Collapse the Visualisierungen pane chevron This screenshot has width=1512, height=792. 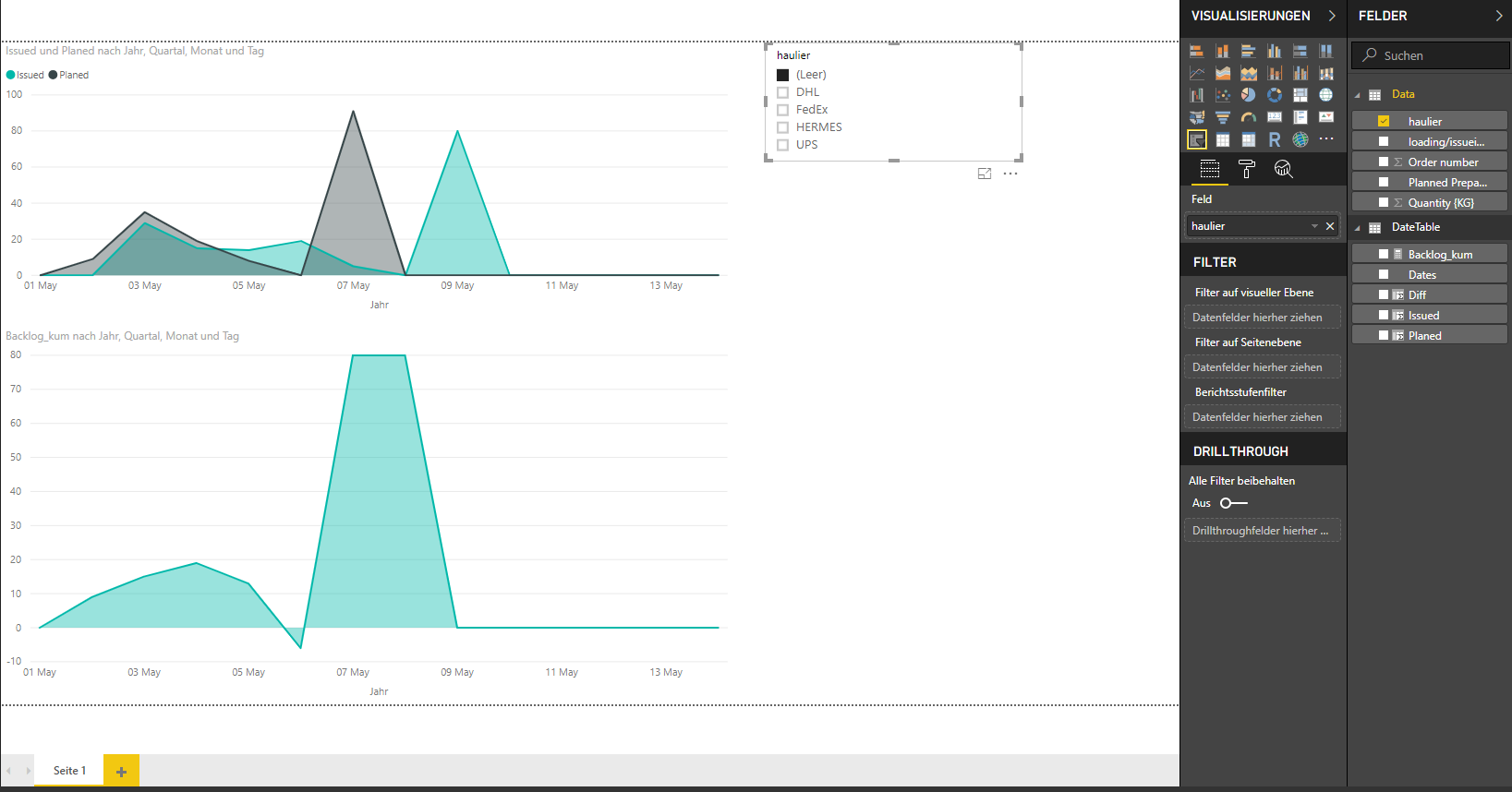click(1332, 16)
